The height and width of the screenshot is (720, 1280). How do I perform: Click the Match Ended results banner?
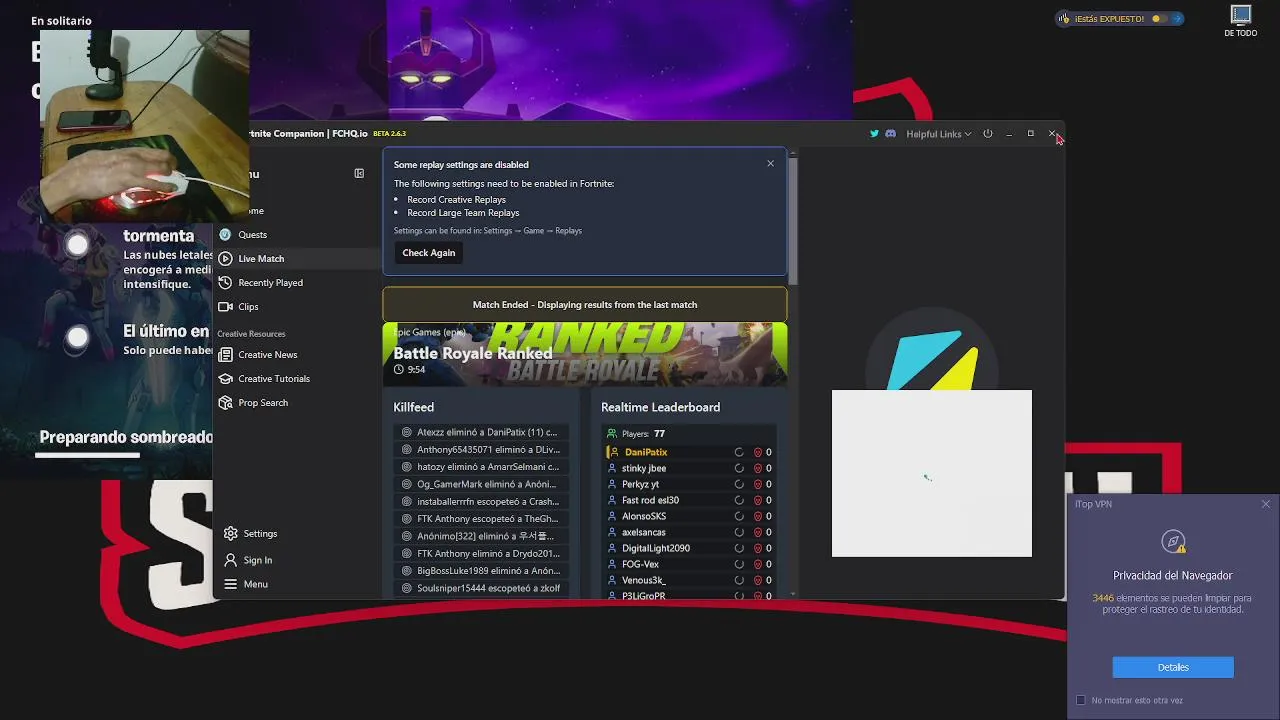585,305
